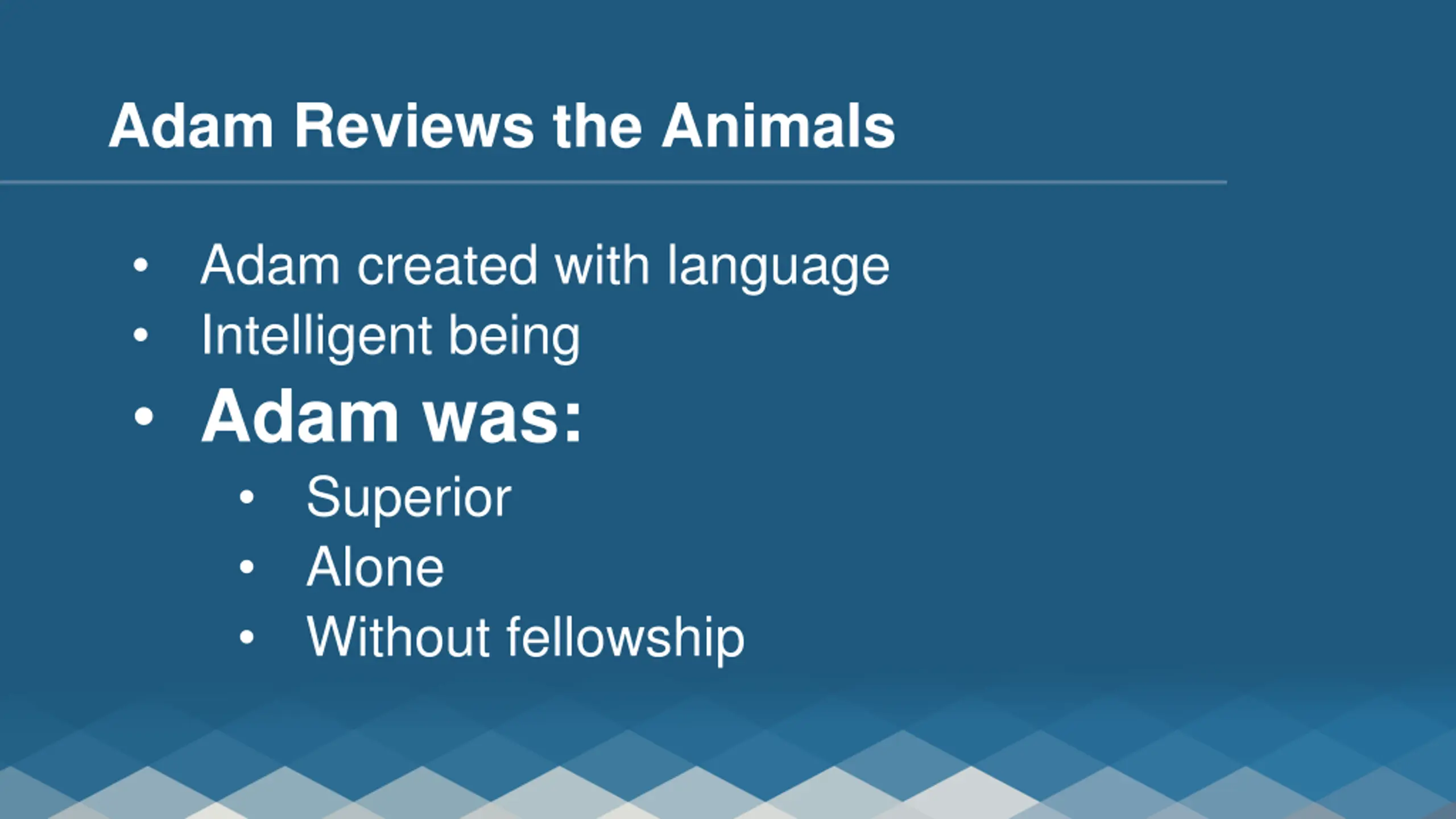Click the bullet dot before "Adam created"
This screenshot has width=1456, height=819.
click(140, 265)
